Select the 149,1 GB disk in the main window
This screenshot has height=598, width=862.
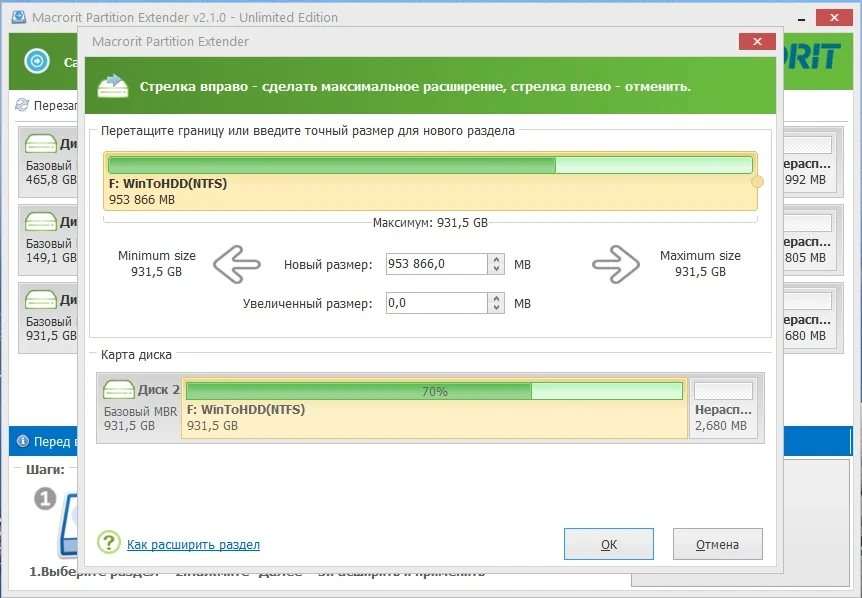click(48, 240)
